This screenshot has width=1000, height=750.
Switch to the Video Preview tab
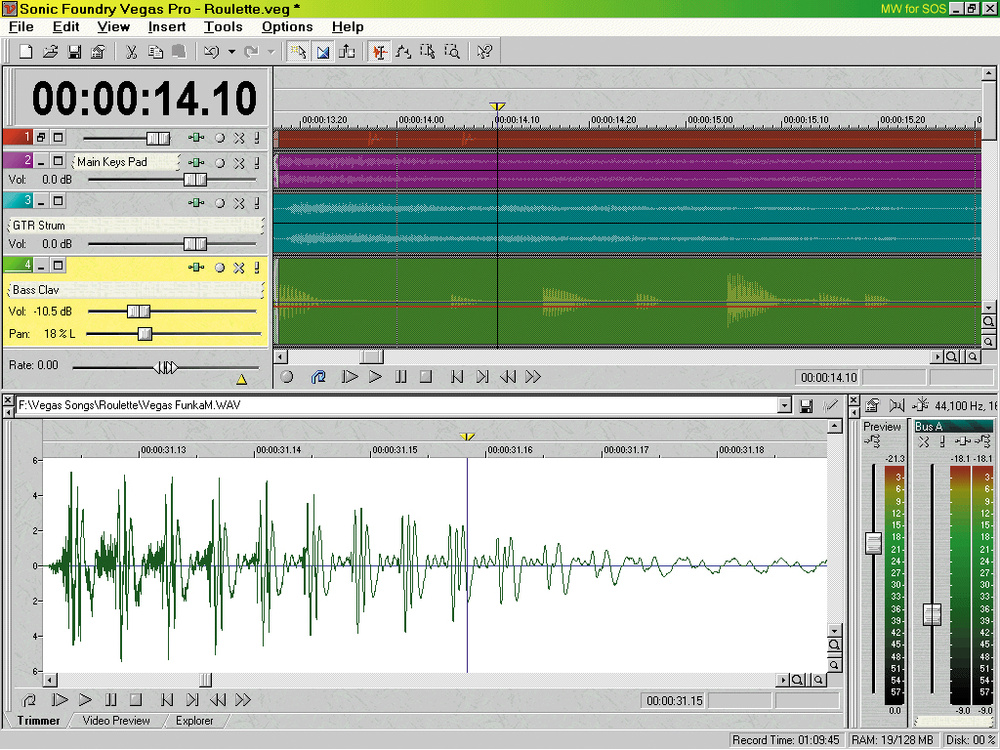click(116, 720)
